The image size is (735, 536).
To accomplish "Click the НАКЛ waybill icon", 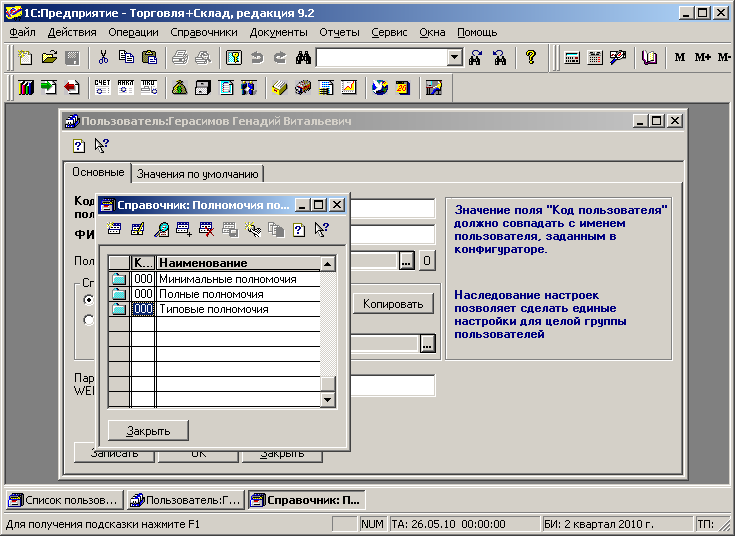I will pyautogui.click(x=126, y=87).
